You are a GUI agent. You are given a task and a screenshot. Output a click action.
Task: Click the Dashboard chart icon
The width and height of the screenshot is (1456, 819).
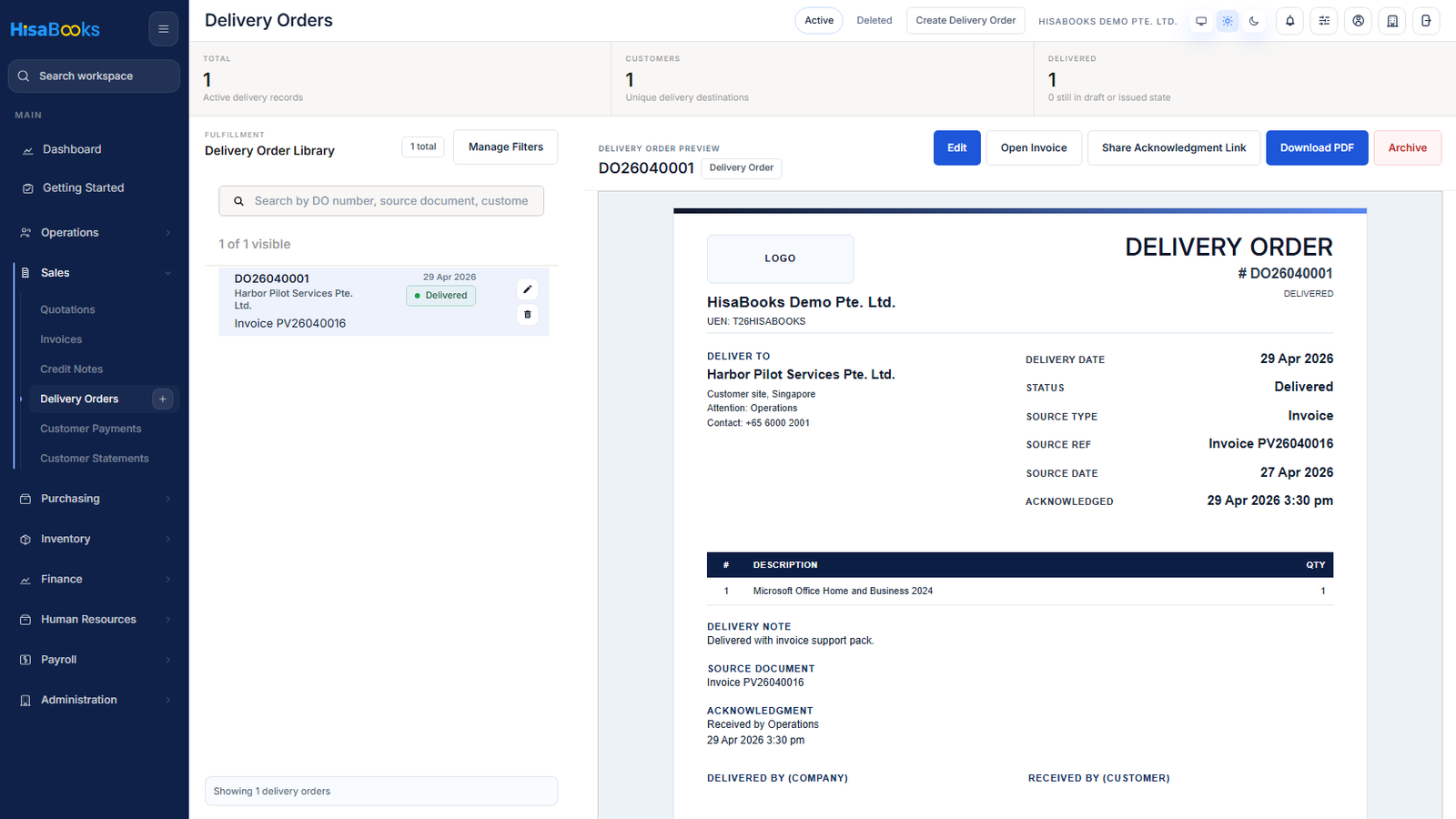tap(27, 150)
